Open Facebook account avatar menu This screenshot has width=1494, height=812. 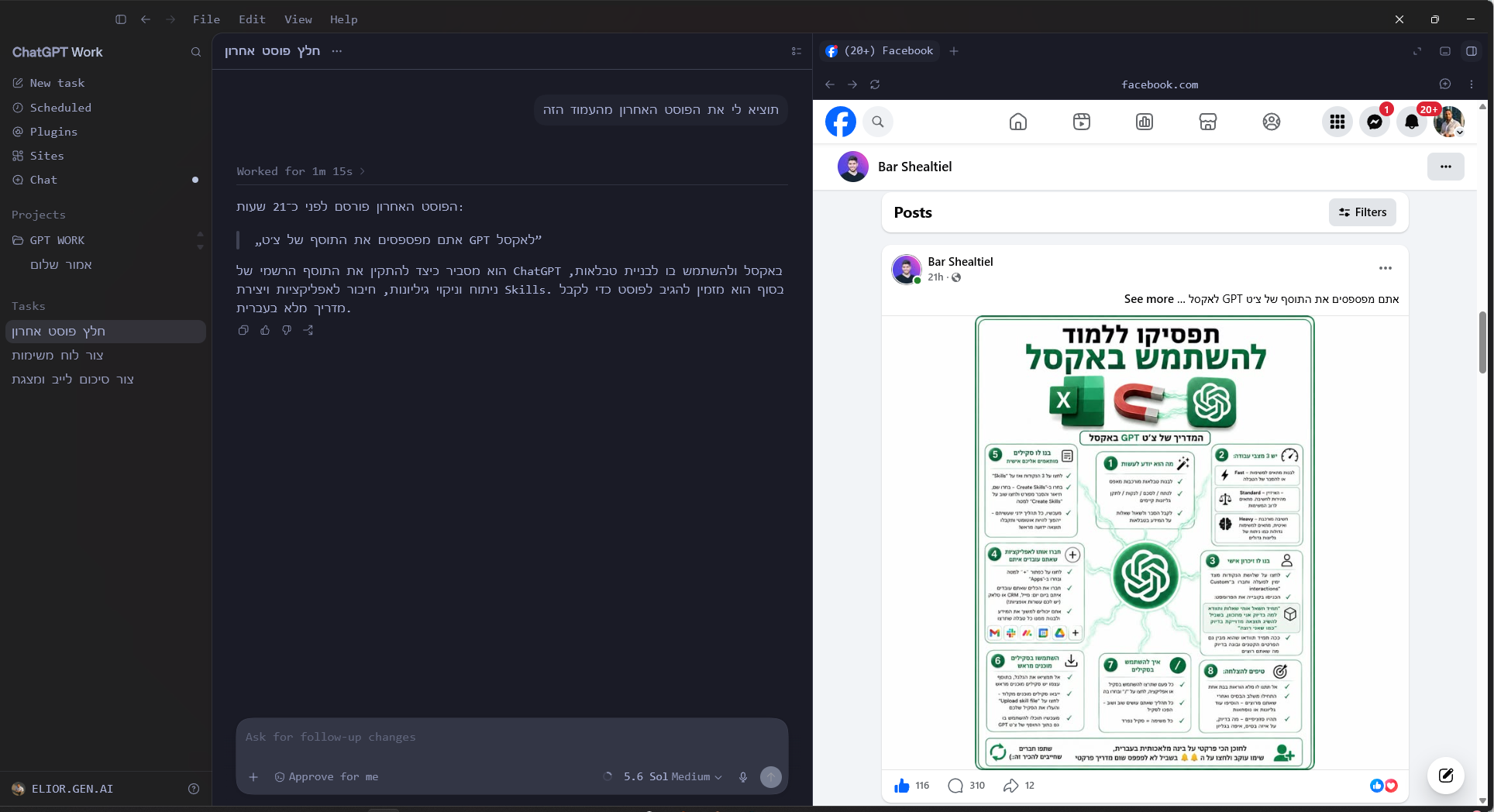click(x=1449, y=122)
